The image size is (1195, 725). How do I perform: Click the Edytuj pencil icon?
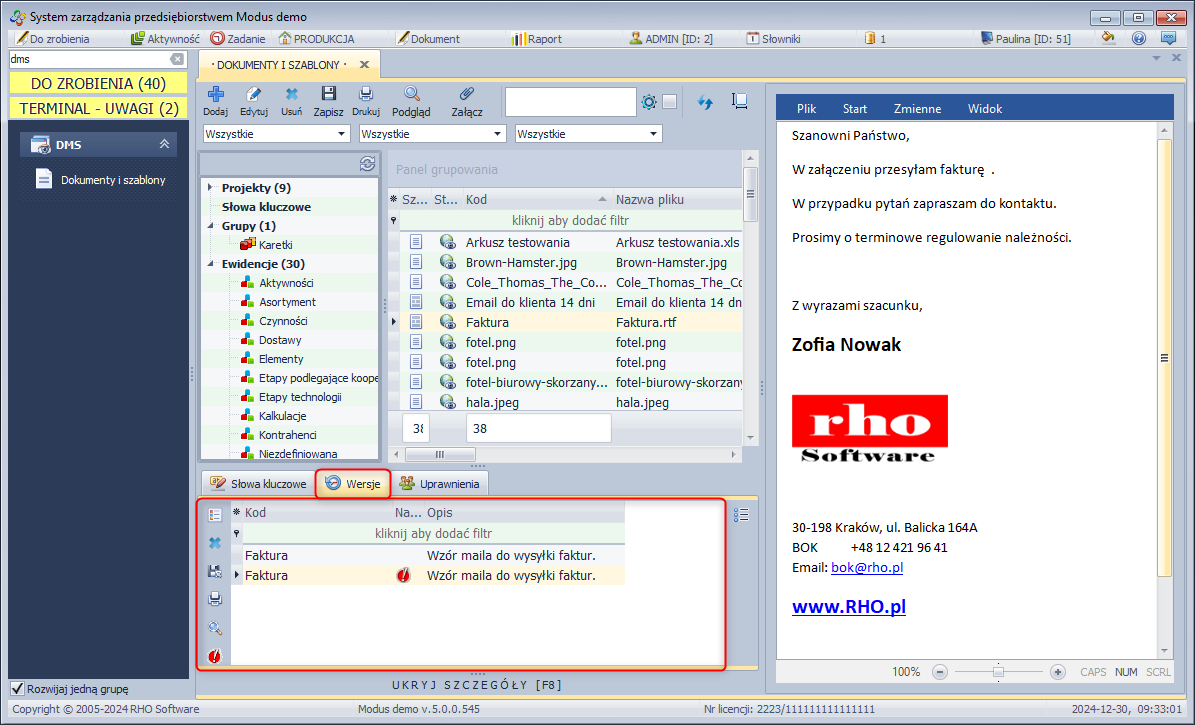coord(253,94)
